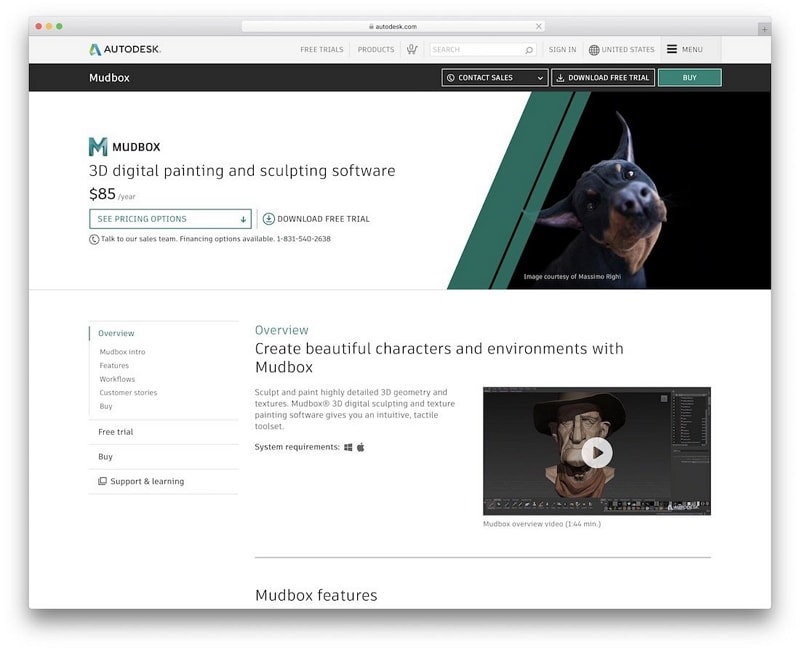Click the Sign In link
Screen dimensions: 800x650
[562, 49]
